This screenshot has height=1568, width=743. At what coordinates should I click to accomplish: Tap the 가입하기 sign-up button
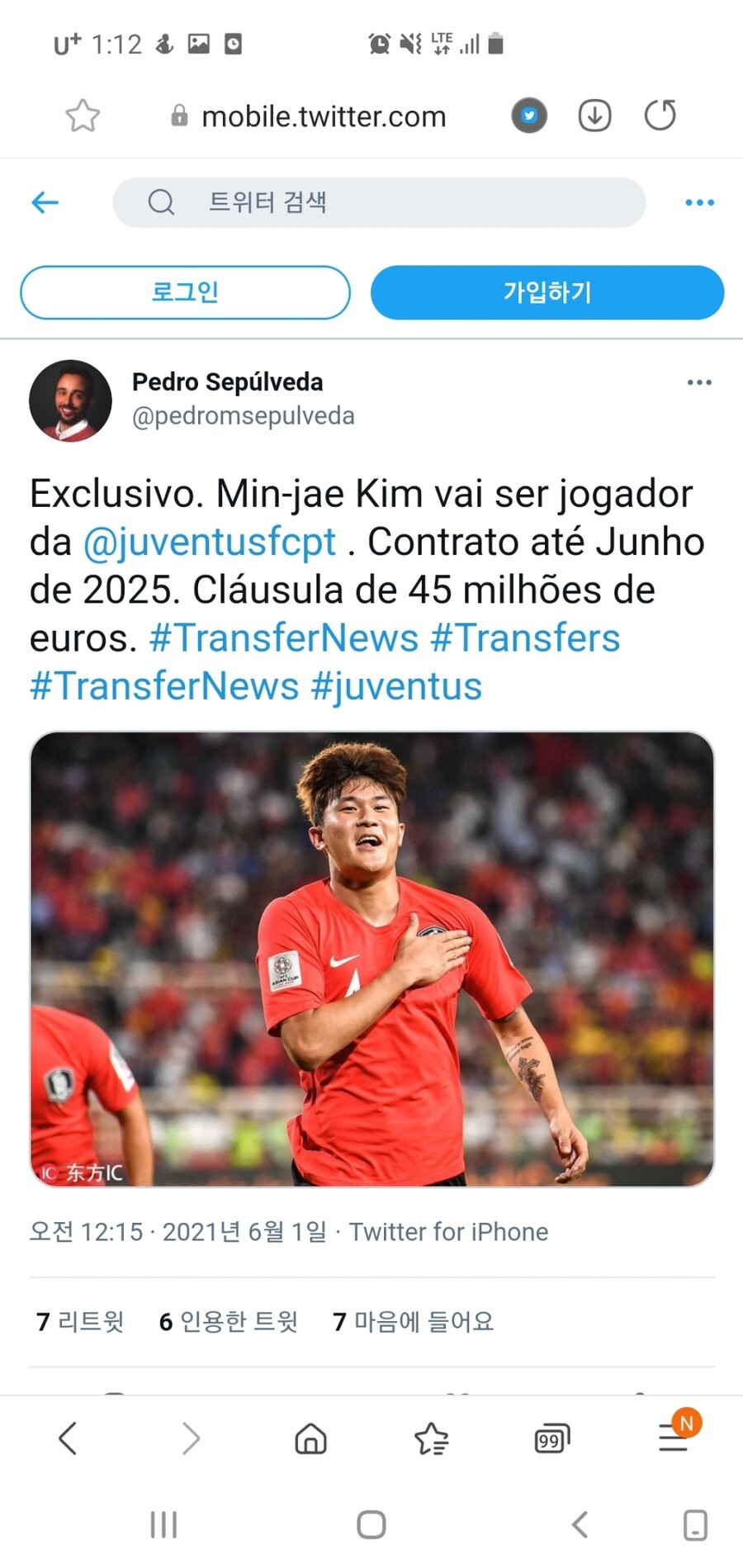point(547,292)
